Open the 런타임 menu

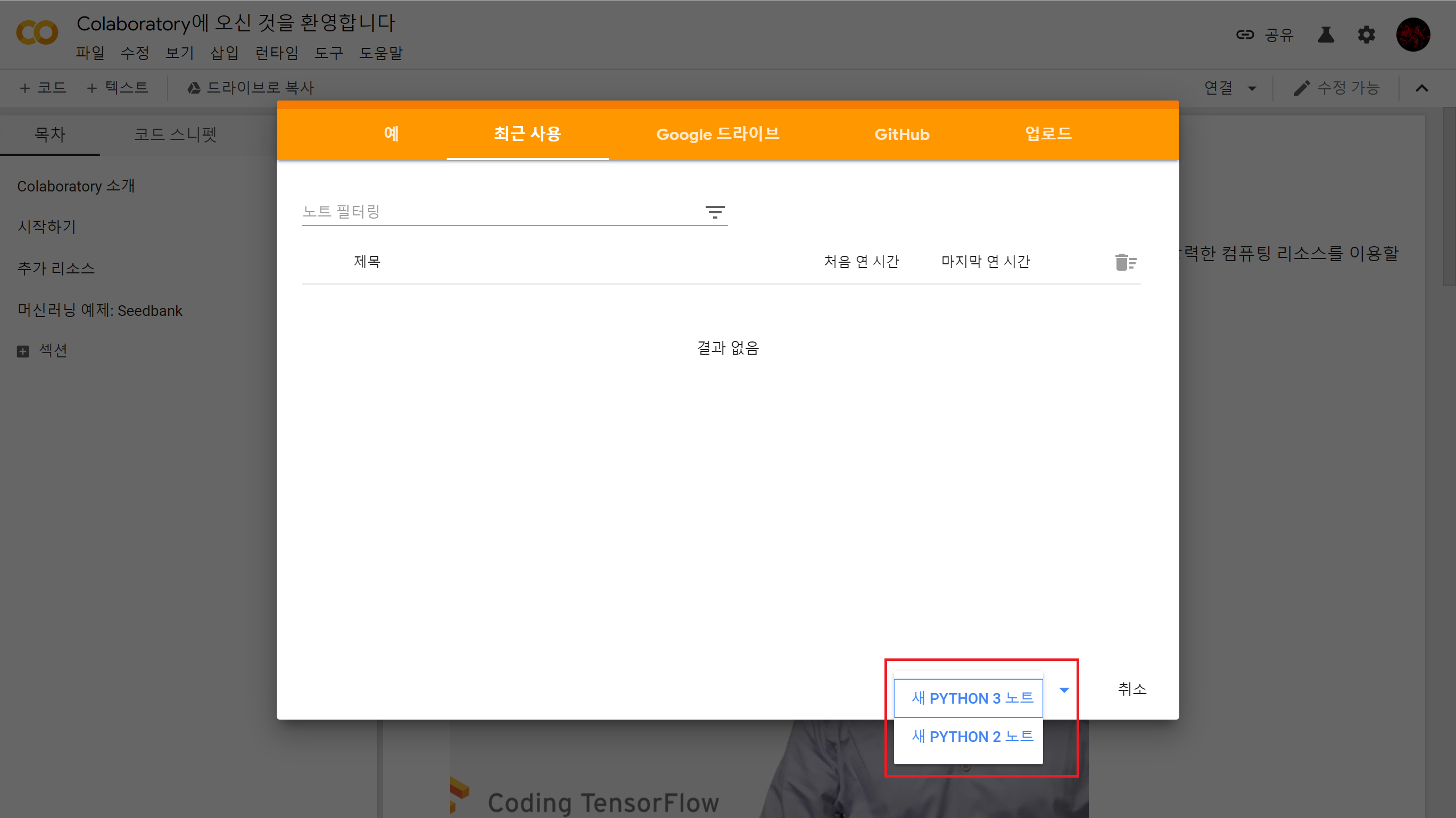[276, 53]
